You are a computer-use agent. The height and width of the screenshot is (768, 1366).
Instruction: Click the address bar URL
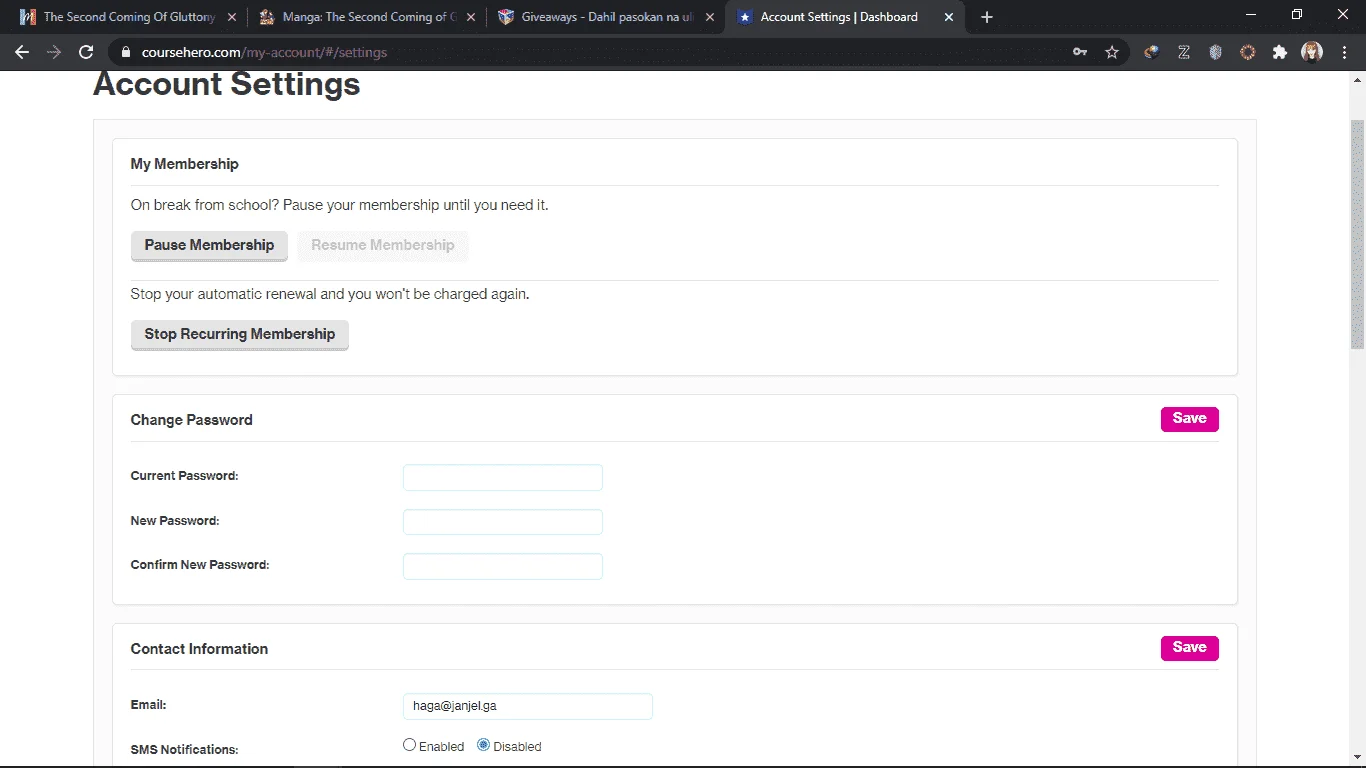tap(265, 52)
